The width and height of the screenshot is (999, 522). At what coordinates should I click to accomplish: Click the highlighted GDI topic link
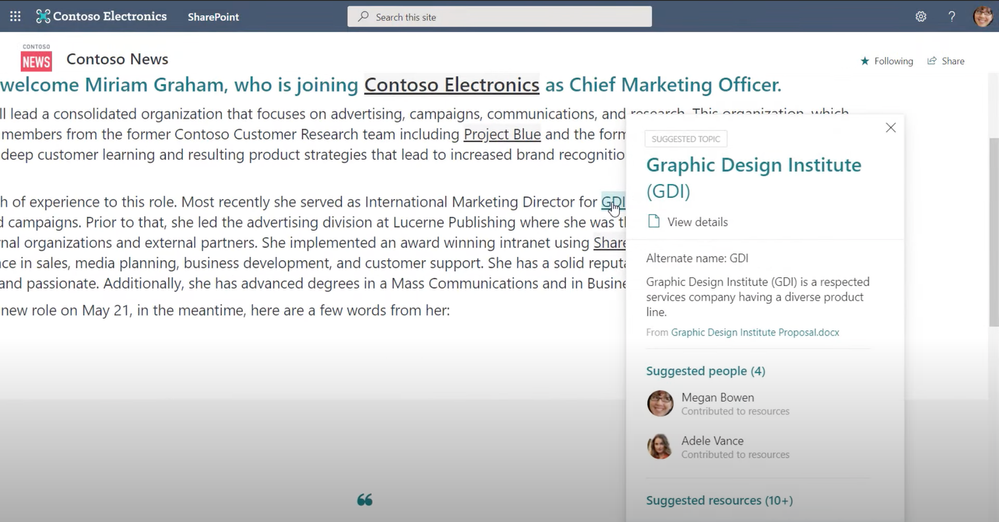pos(612,202)
